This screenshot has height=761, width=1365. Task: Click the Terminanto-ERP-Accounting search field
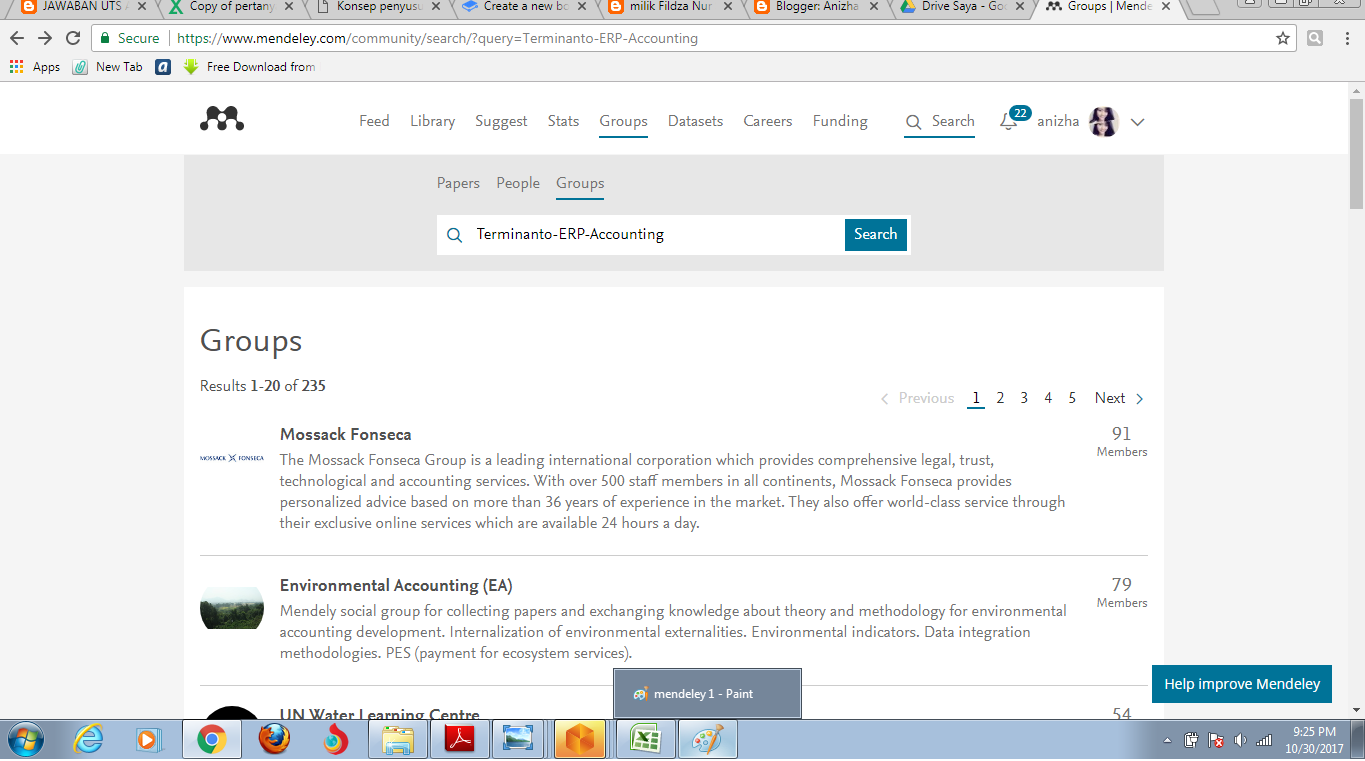[655, 235]
